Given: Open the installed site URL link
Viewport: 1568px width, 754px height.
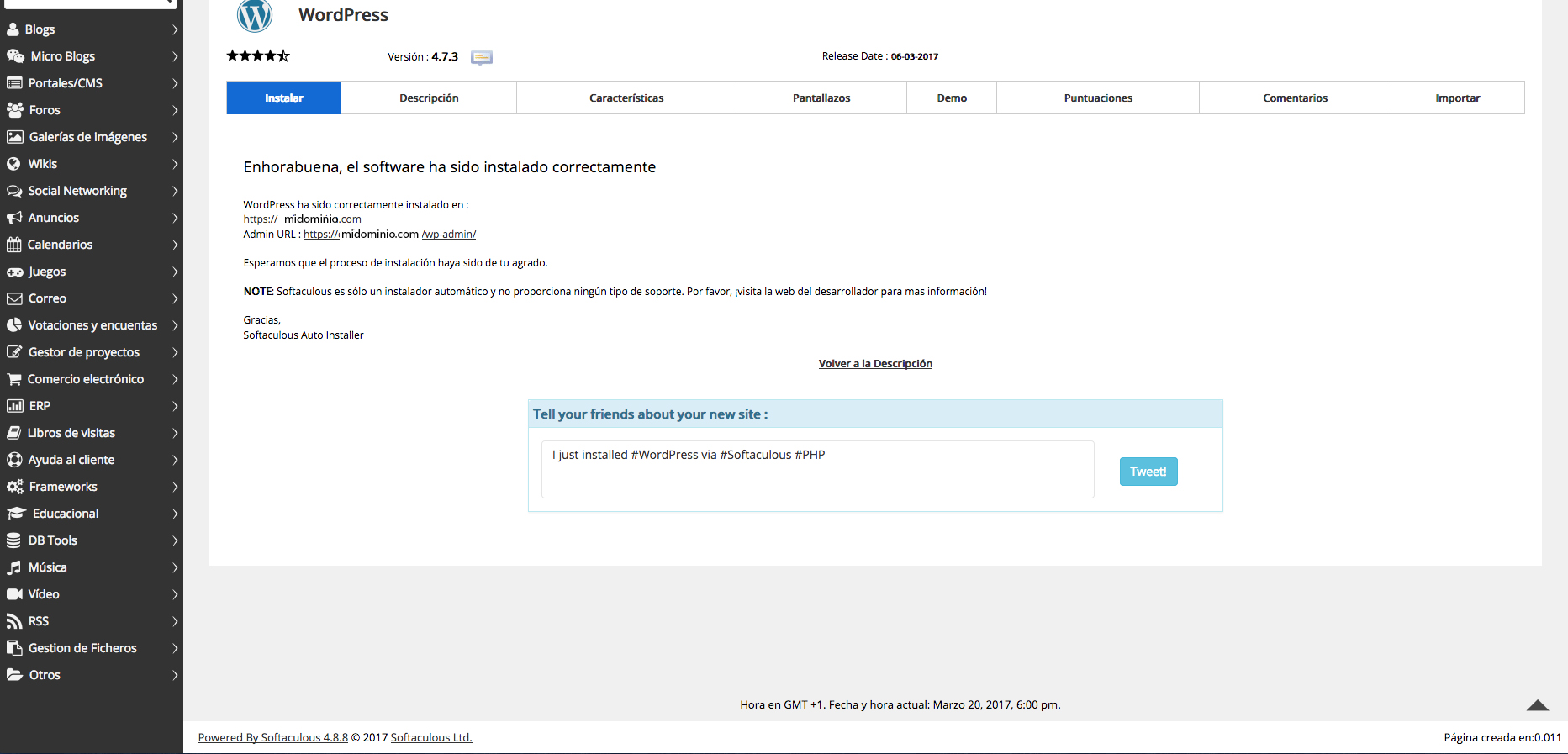Looking at the screenshot, I should click(303, 219).
